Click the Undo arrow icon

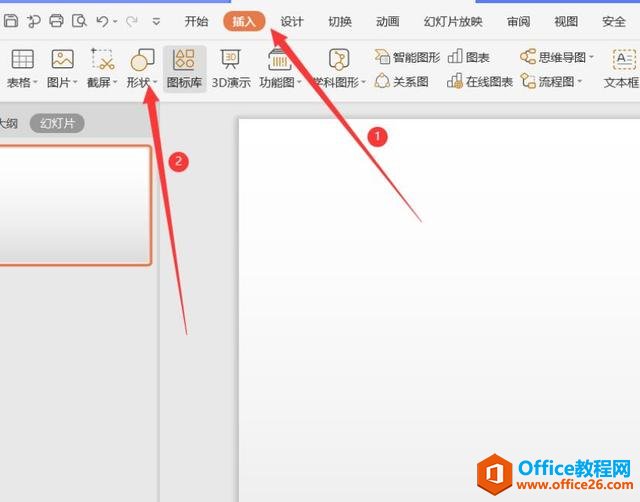pyautogui.click(x=102, y=21)
